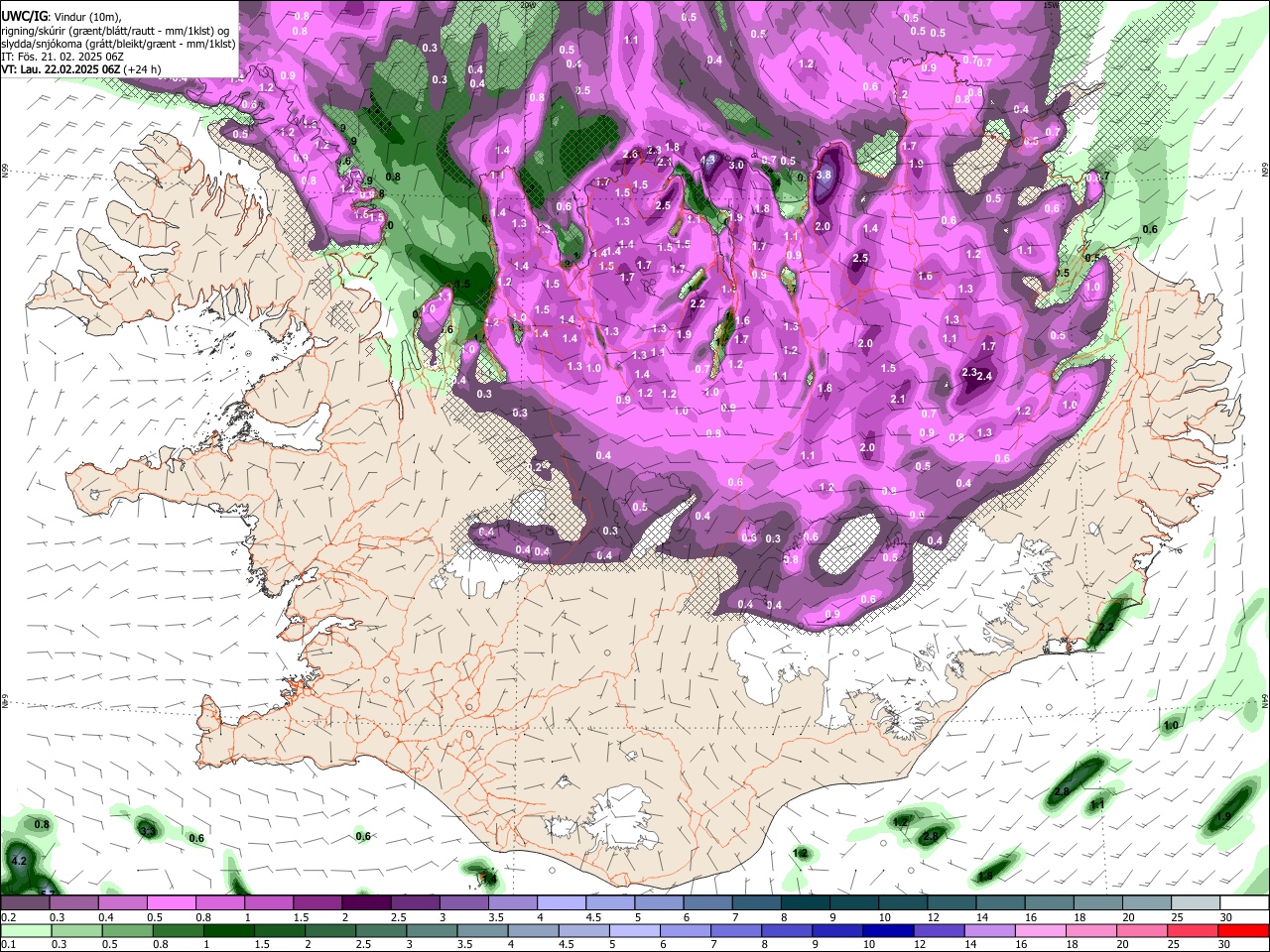Click the IT: Fös. 21. 02. 2025 06Z line

tap(63, 57)
